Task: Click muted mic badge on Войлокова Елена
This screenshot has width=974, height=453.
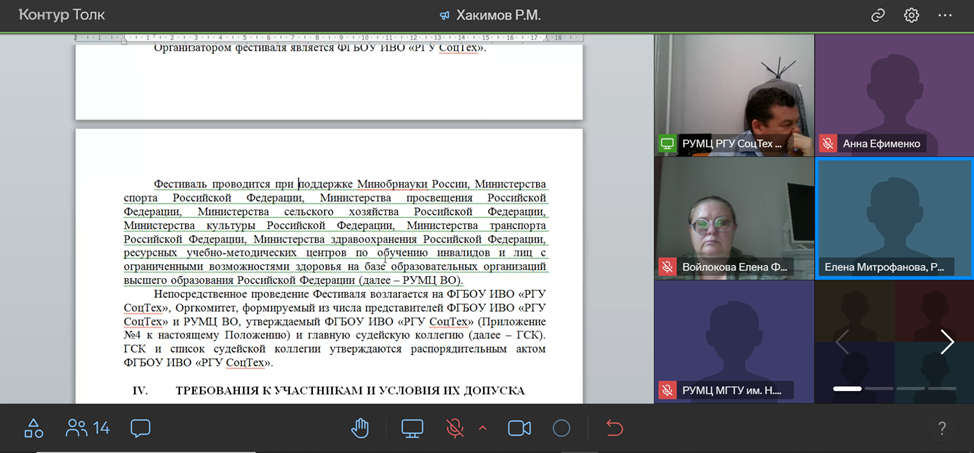Action: [x=667, y=267]
